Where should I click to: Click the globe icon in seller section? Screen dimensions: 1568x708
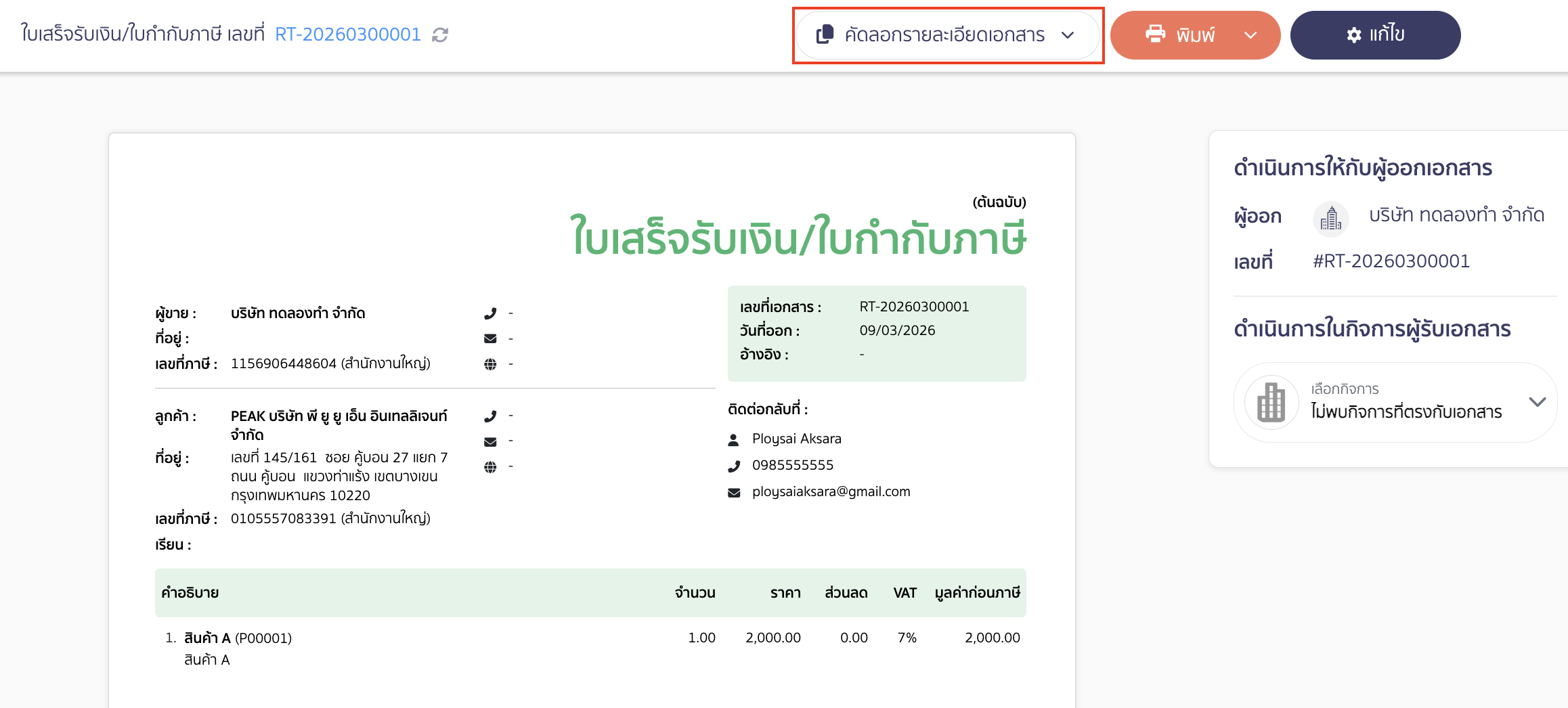coord(490,363)
